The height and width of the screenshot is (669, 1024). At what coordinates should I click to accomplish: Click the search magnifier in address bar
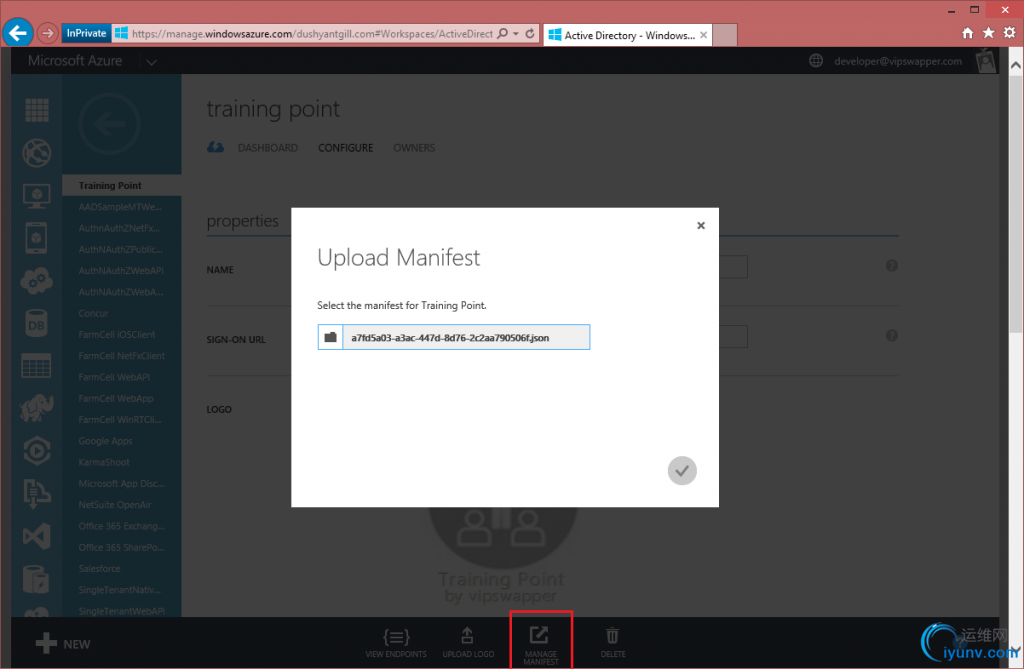[x=502, y=33]
